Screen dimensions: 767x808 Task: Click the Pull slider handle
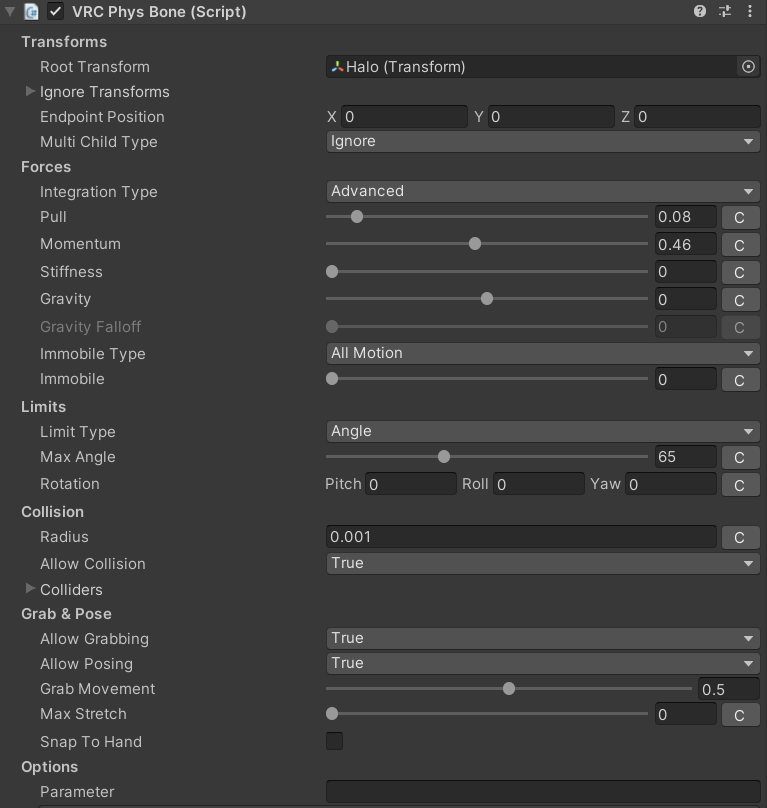pos(357,216)
